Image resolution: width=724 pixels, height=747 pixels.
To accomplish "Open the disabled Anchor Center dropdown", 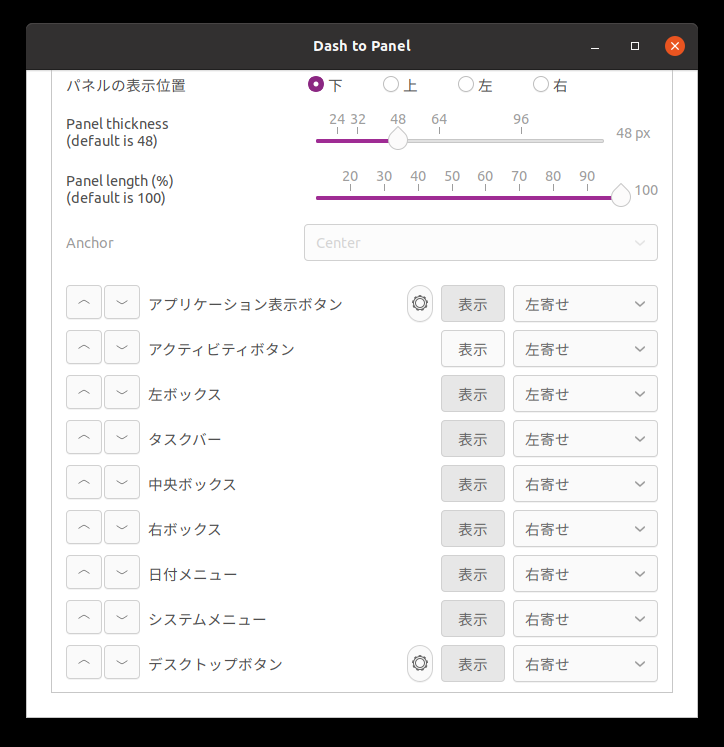I will click(481, 242).
